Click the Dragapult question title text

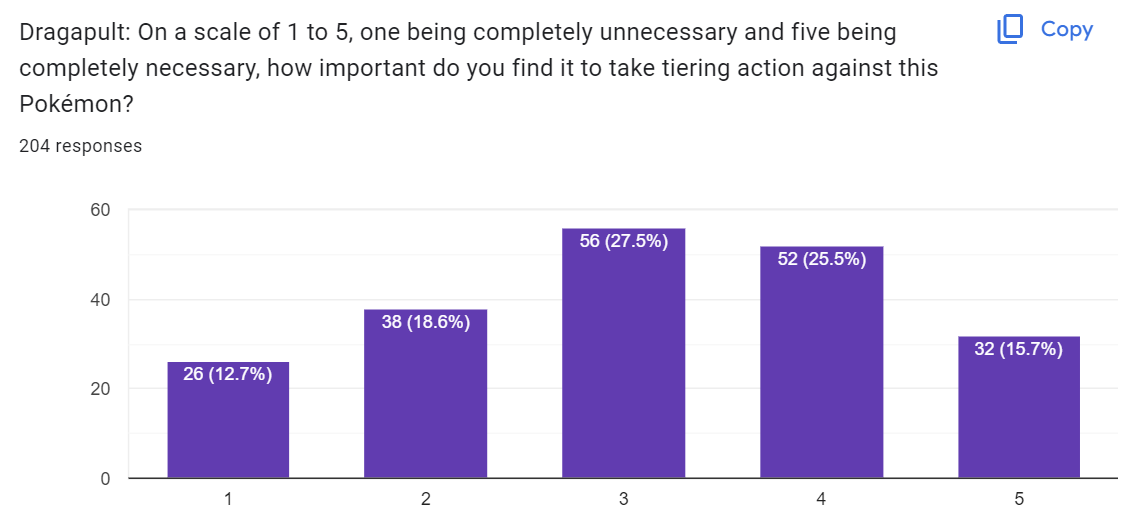[x=479, y=68]
